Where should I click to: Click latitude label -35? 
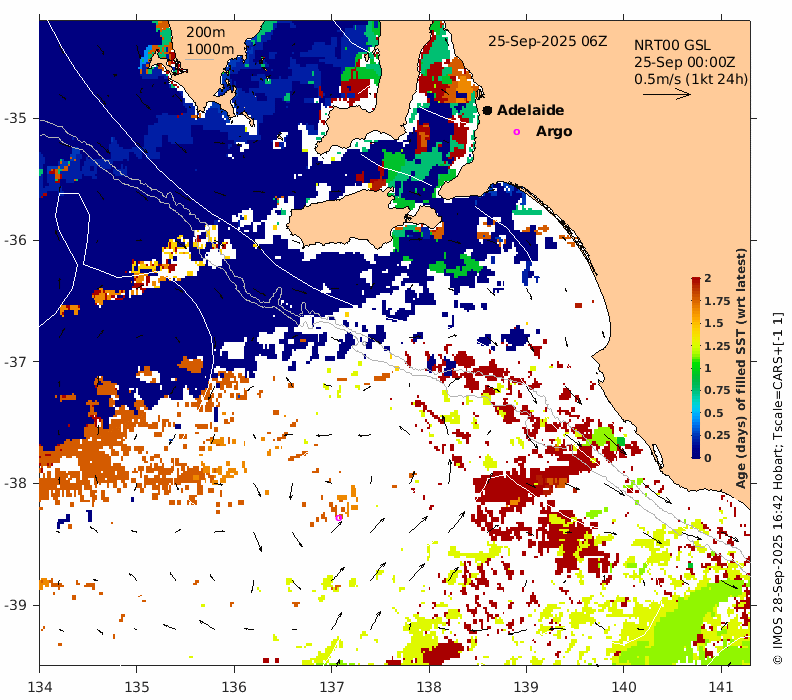[x=15, y=119]
